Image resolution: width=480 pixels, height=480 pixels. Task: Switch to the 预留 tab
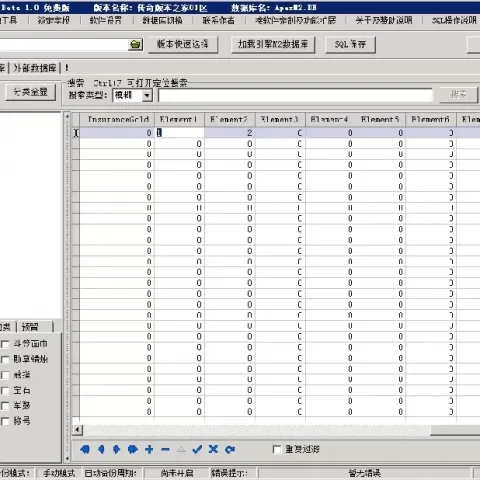(35, 327)
